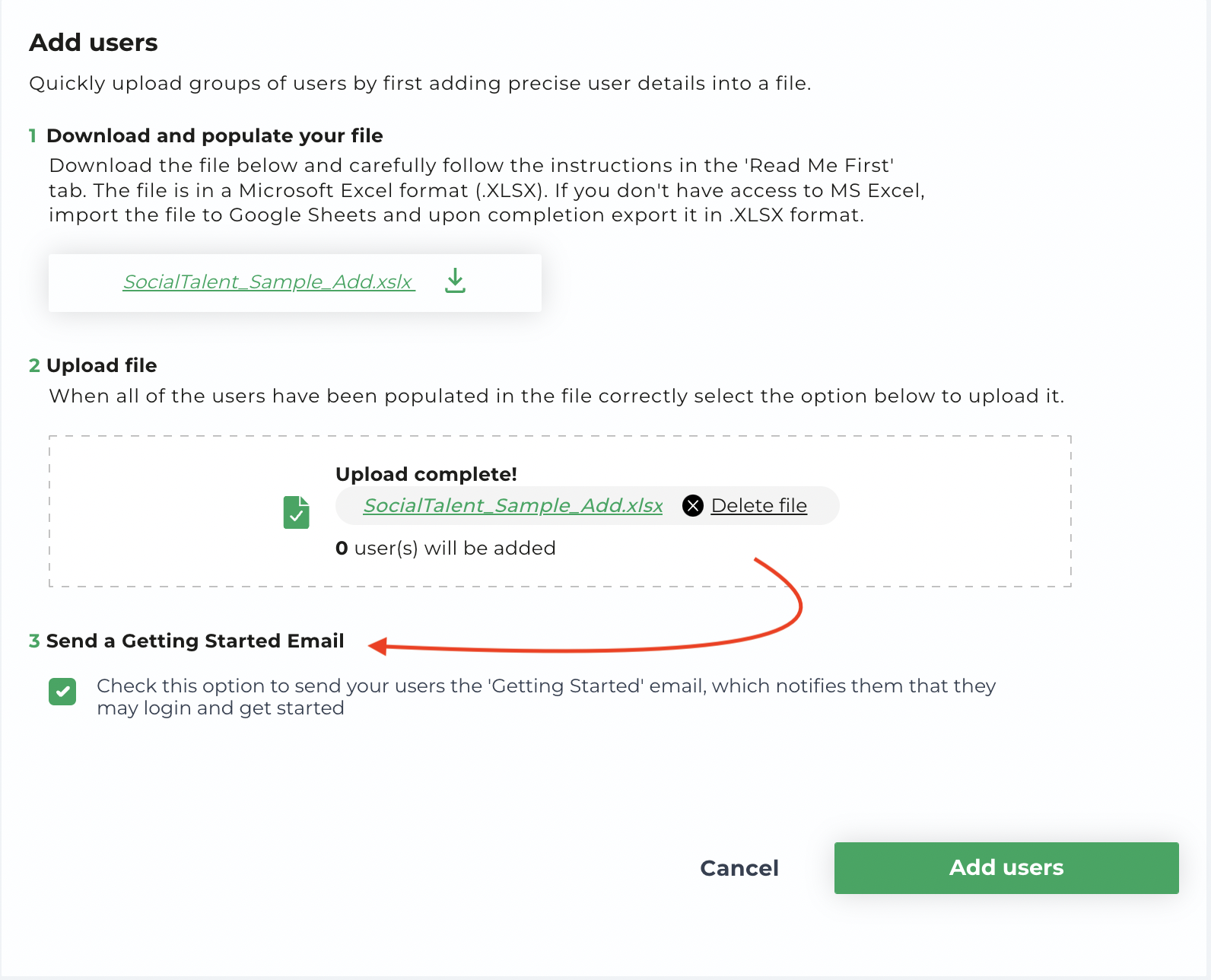Click the download arrow icon beside sample file

click(x=455, y=281)
